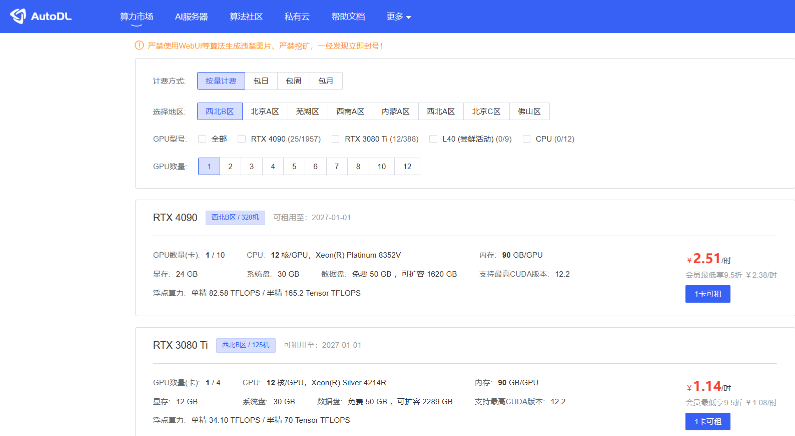The width and height of the screenshot is (795, 436).
Task: Pick 6 in GPU数量 selector
Action: [315, 166]
